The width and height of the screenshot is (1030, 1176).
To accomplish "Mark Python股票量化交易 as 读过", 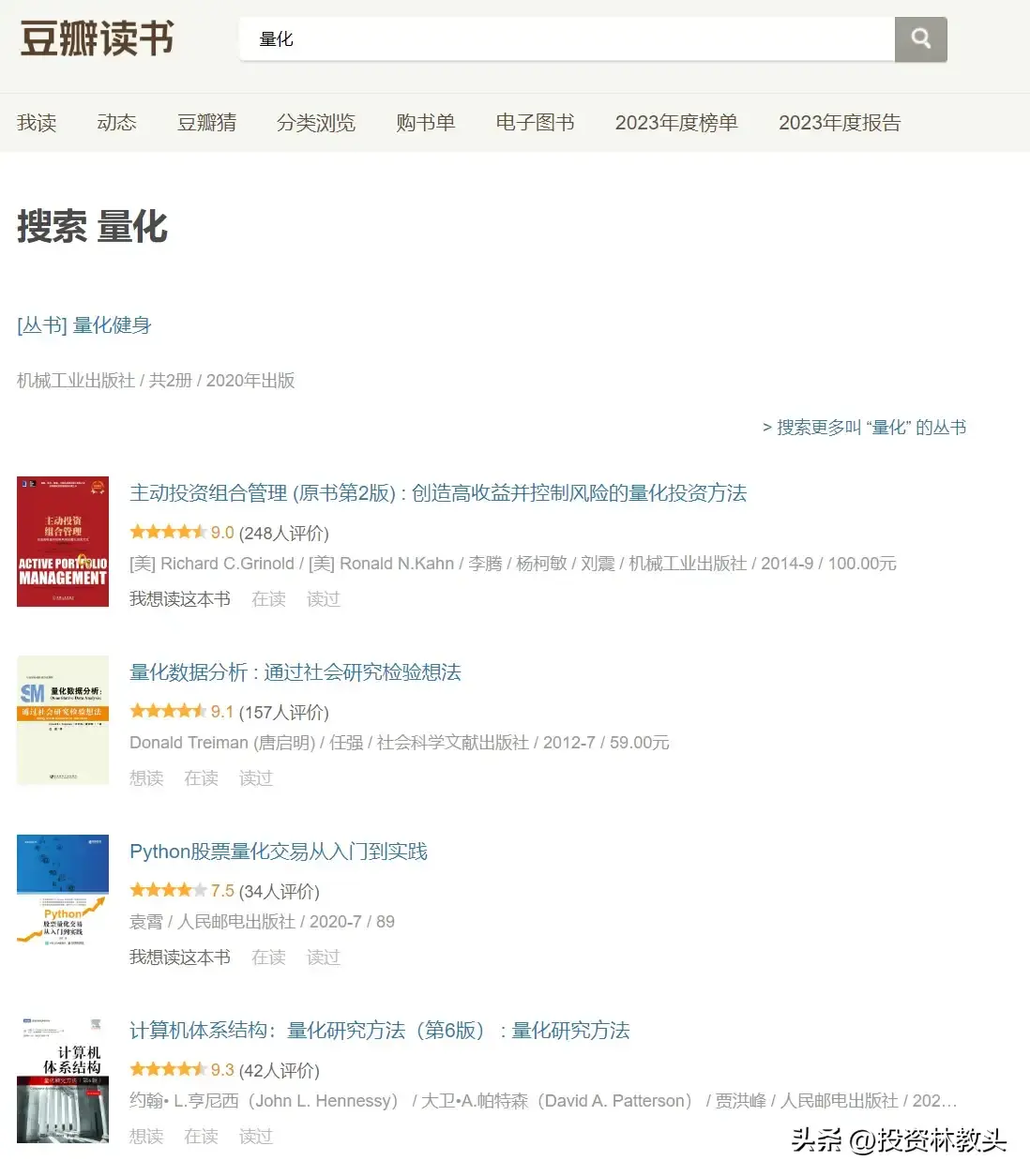I will (x=323, y=957).
